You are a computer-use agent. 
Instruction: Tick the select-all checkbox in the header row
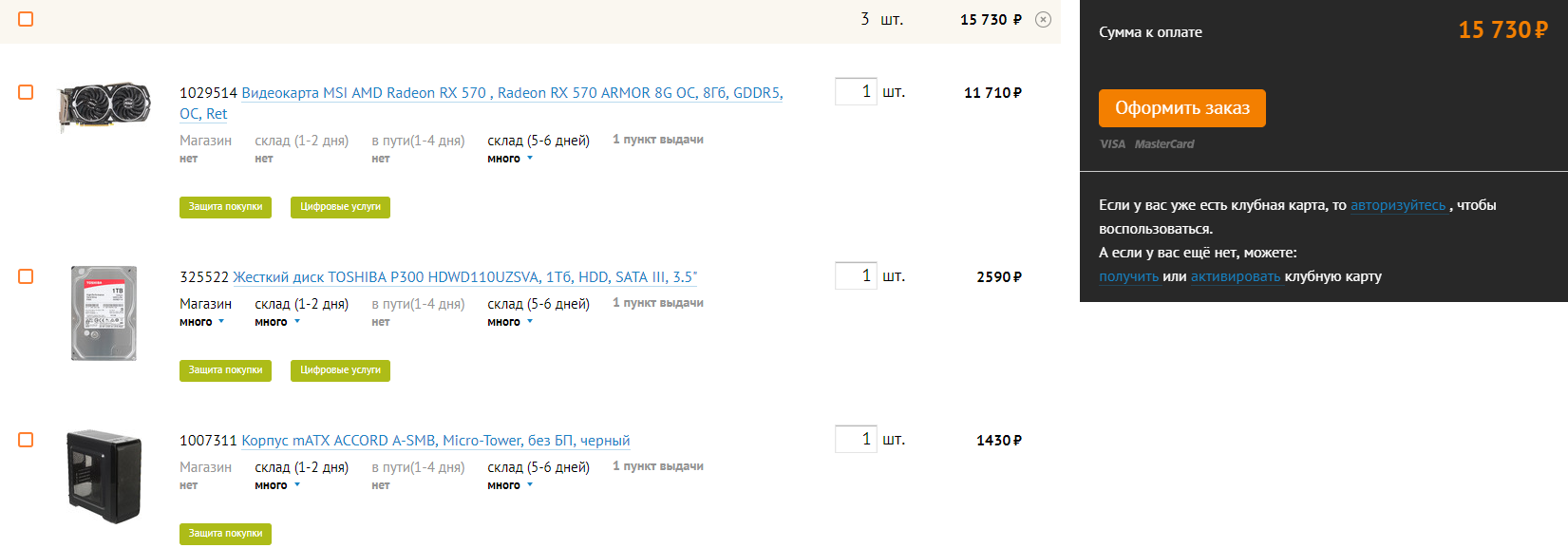click(x=26, y=19)
